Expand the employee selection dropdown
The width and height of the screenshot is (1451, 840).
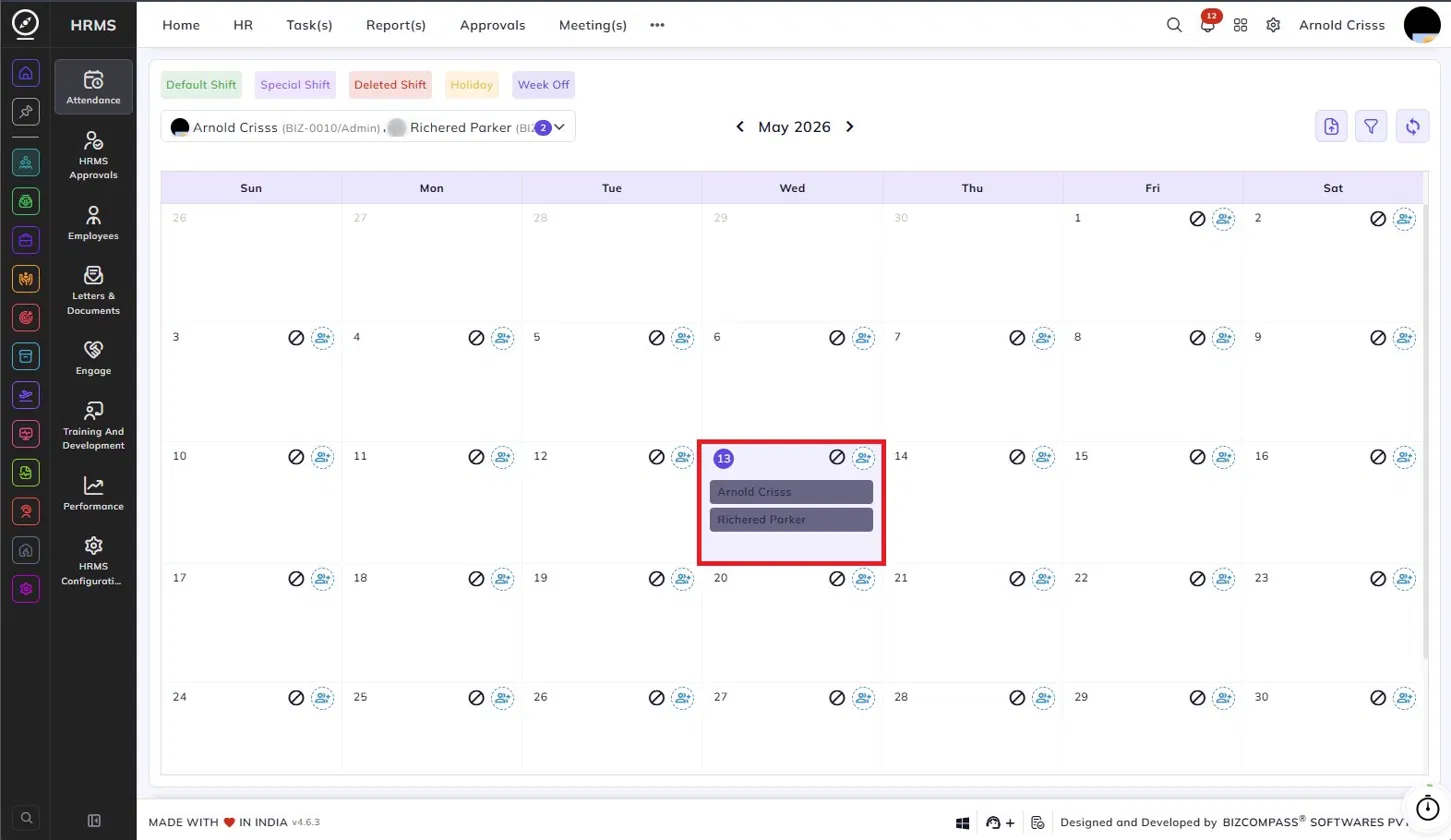pyautogui.click(x=560, y=127)
